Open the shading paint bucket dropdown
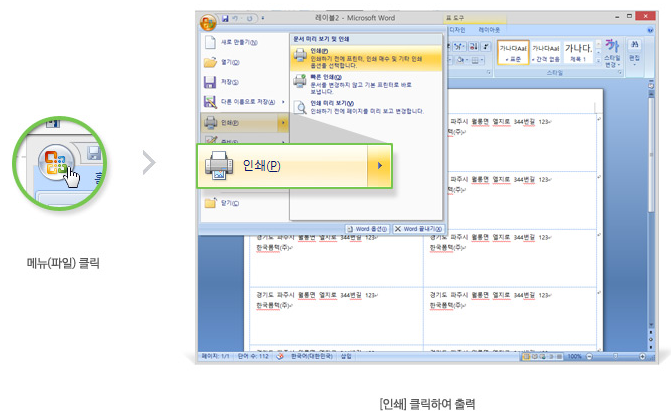This screenshot has width=671, height=420. [x=462, y=60]
